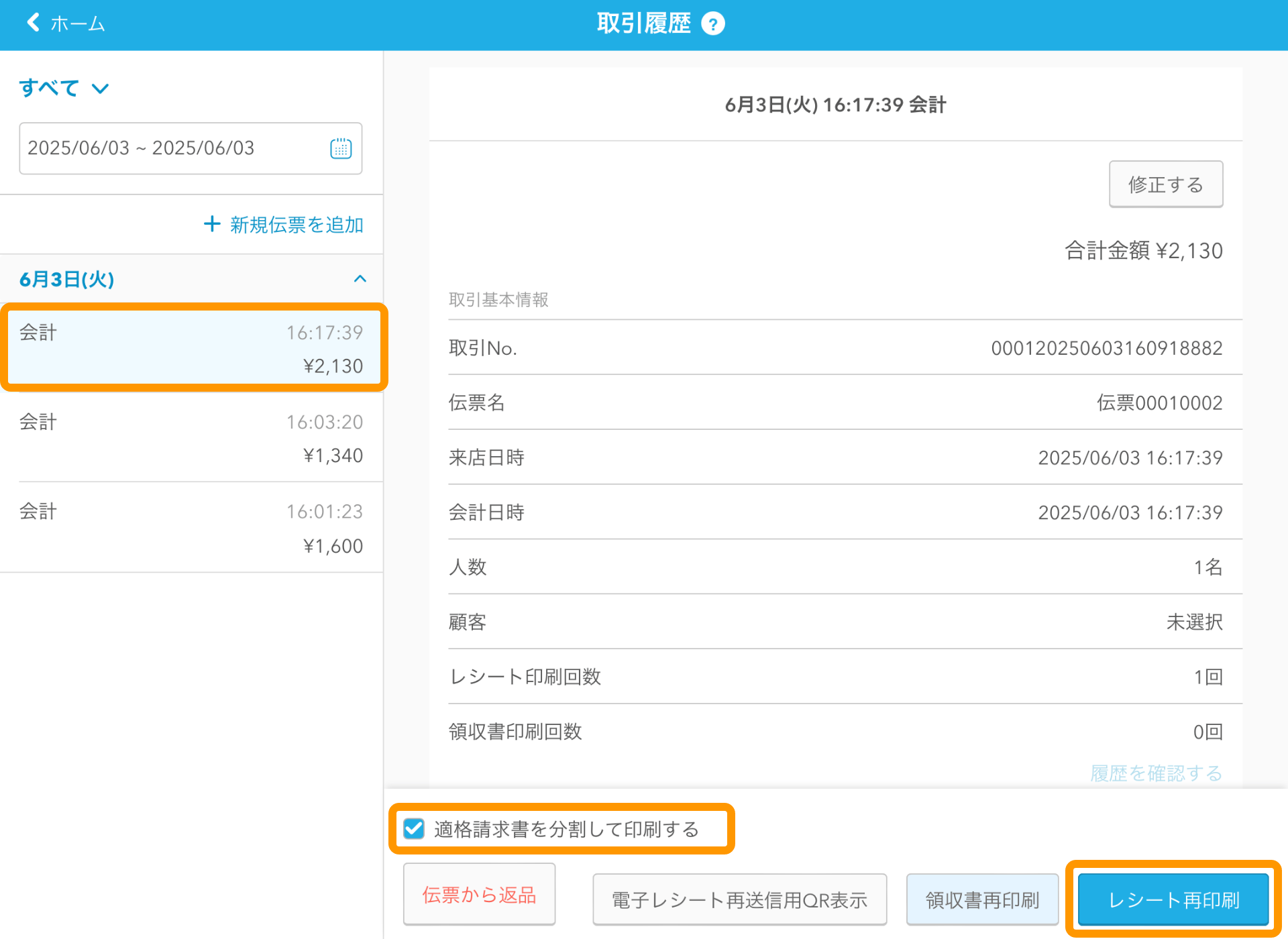
Task: Click the 来店日時 row label
Action: 486,457
